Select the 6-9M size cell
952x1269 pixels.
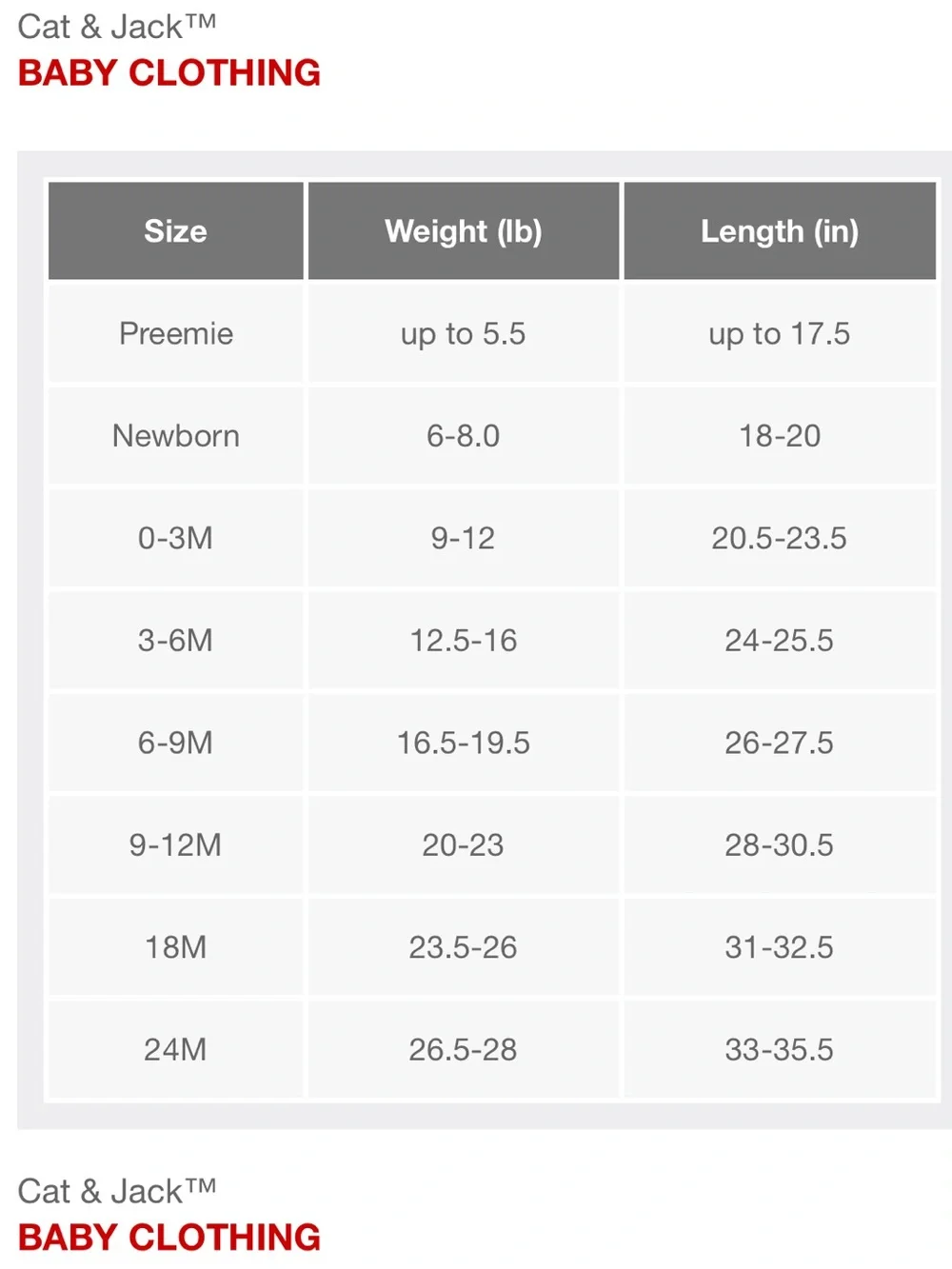tap(176, 743)
